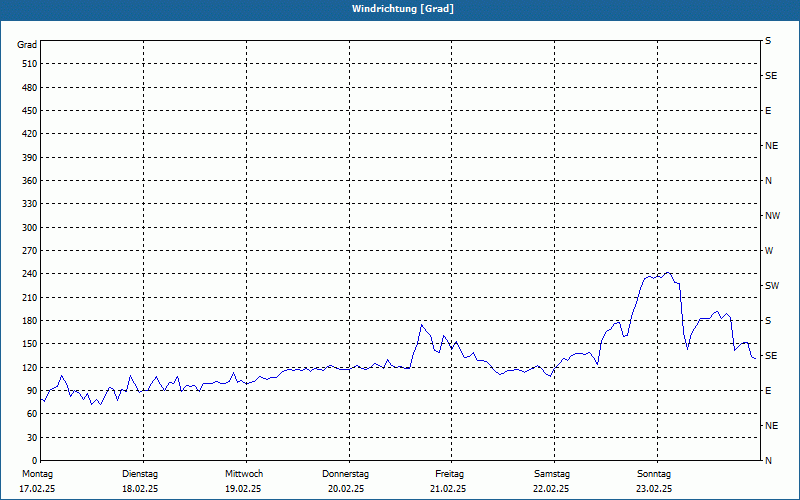
Task: Click compass label "E" on the 90 gridline
Action: pos(768,390)
